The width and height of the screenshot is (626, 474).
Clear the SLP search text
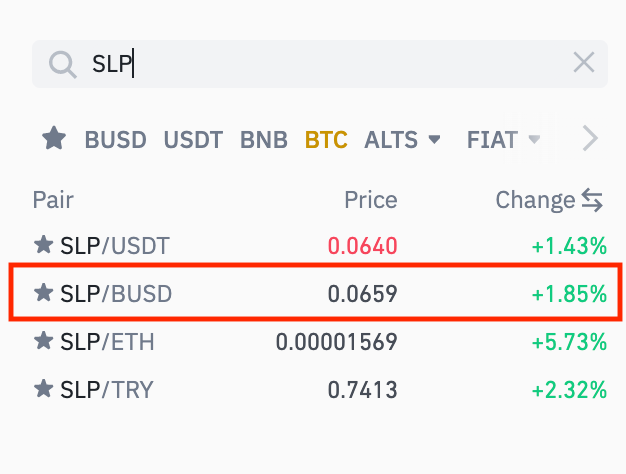click(583, 64)
